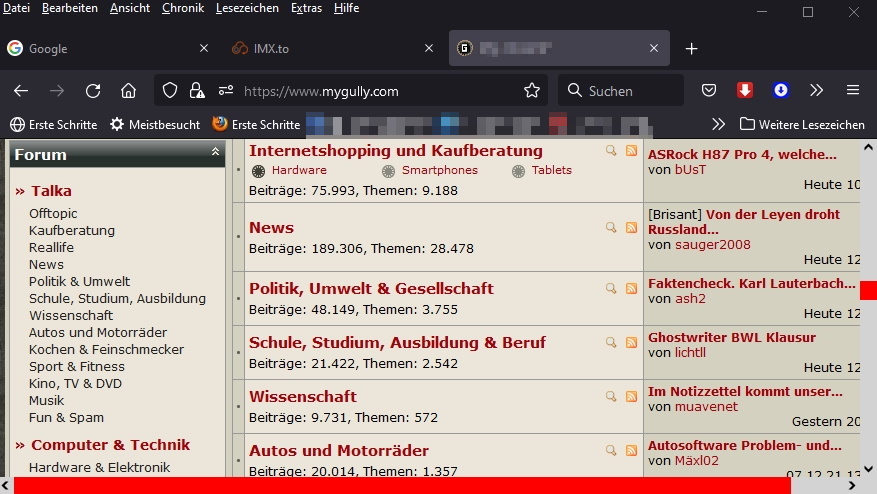Viewport: 877px width, 494px height.
Task: Select Kochen & Feinschmecker in sidebar
Action: (106, 349)
